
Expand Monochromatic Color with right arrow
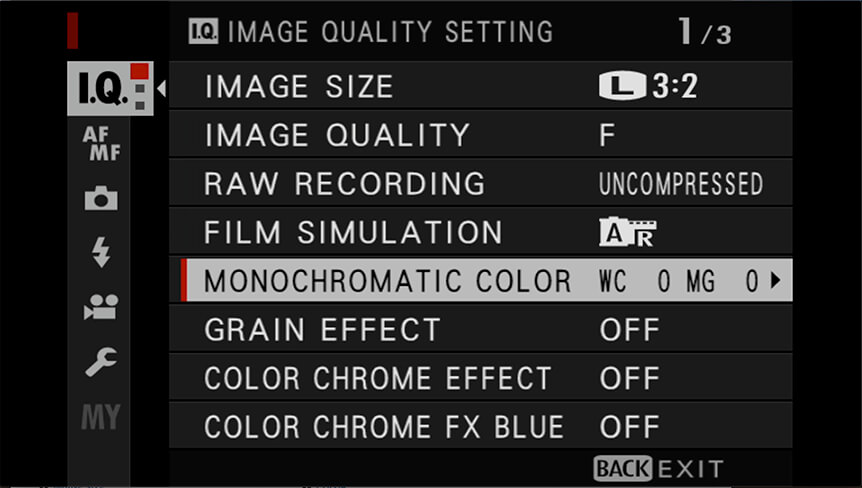tap(776, 280)
